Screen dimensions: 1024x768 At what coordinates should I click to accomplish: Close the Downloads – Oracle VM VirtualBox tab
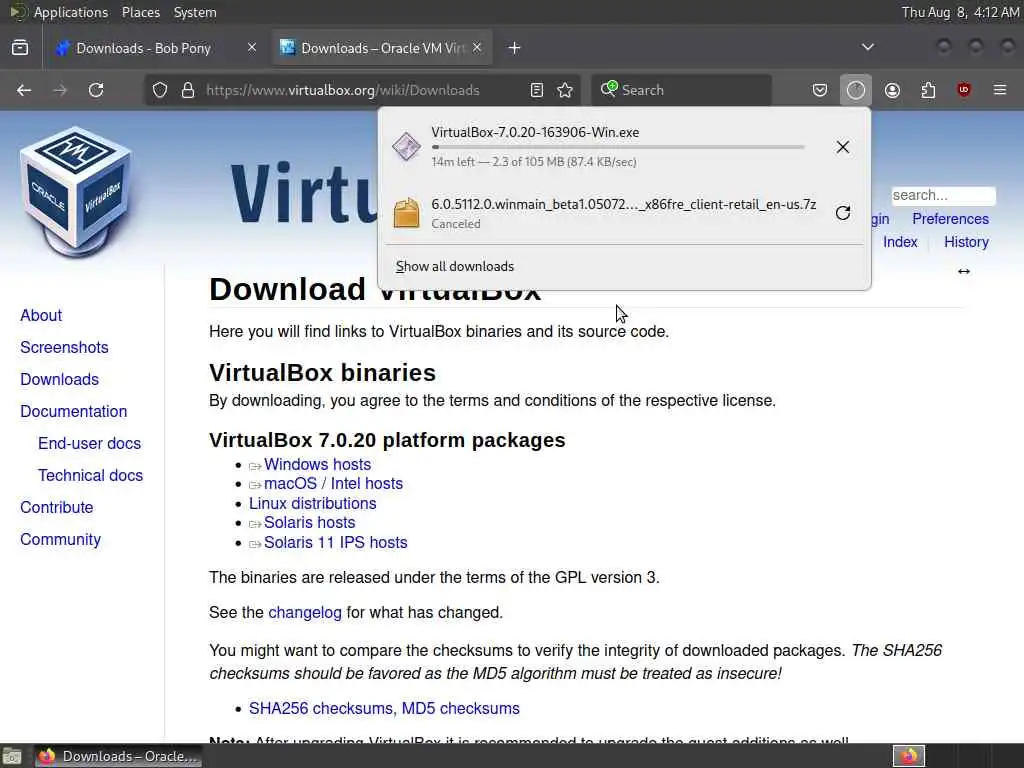coord(477,47)
